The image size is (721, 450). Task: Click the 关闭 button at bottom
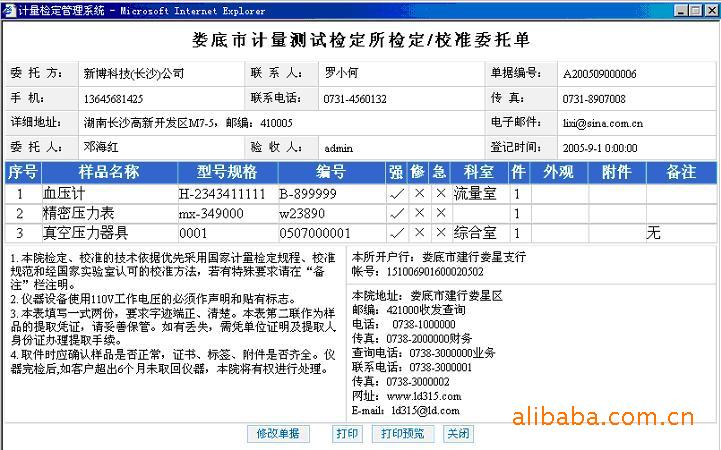coord(457,433)
